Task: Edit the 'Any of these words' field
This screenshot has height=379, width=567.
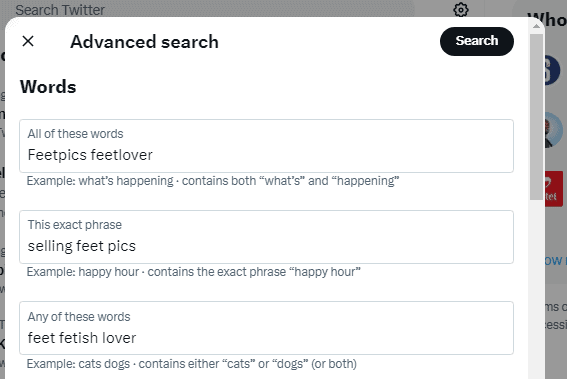Action: tap(267, 328)
